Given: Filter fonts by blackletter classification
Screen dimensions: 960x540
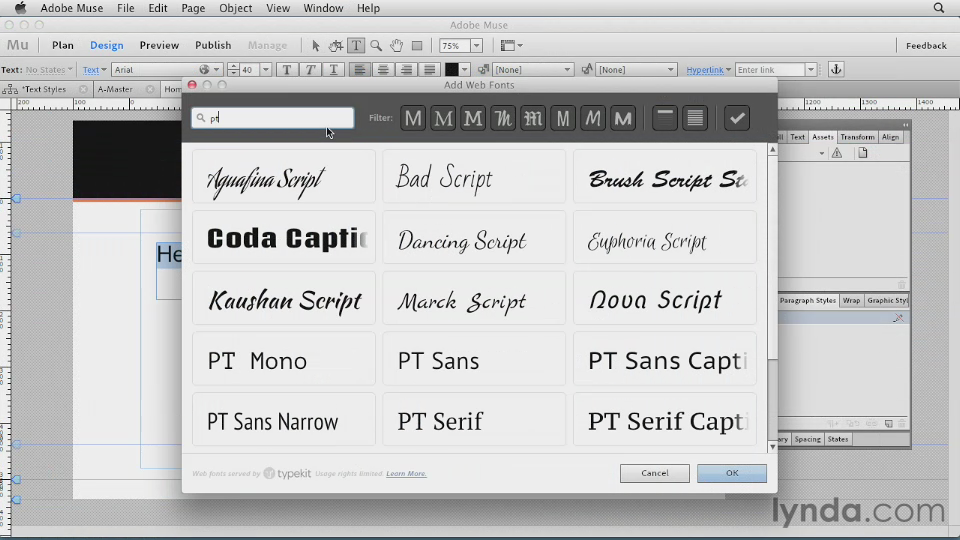Looking at the screenshot, I should 533,119.
